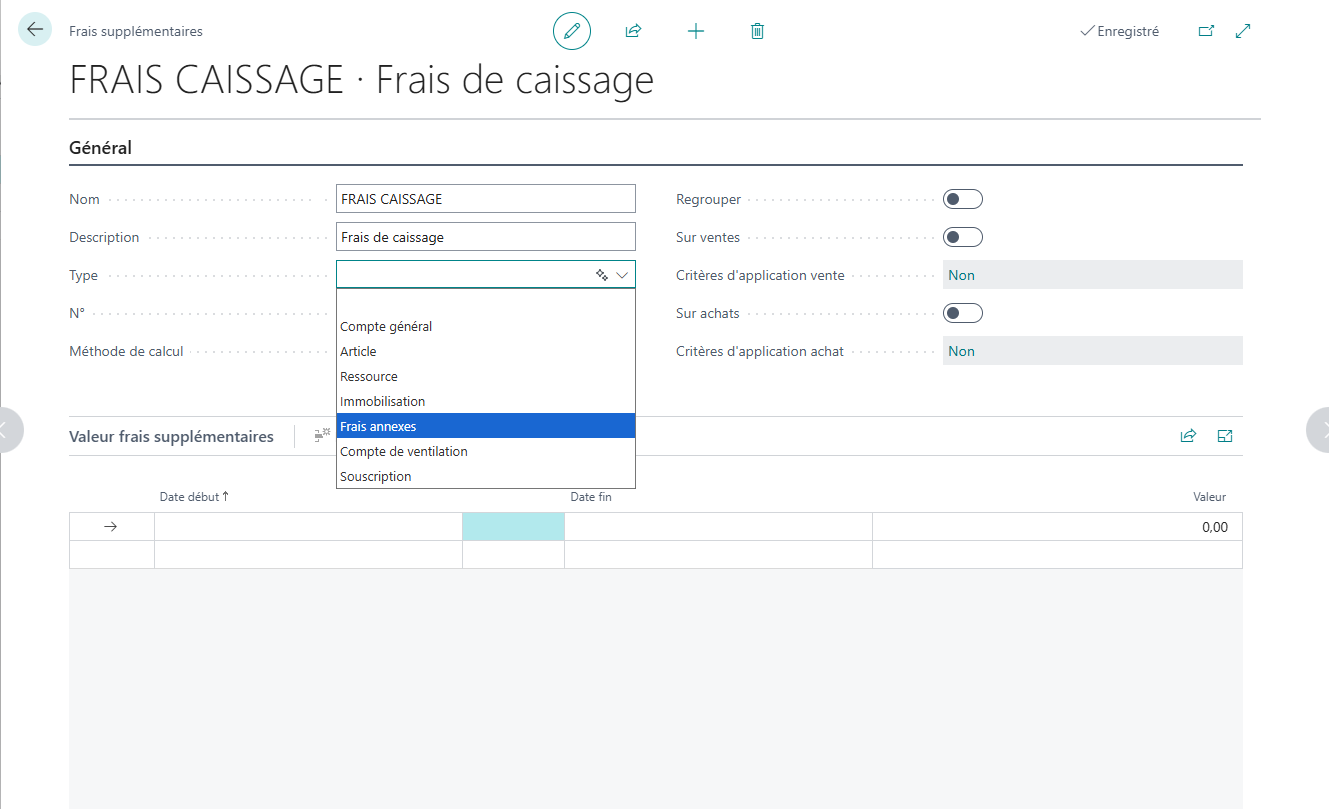Turn on the Sur achats switch
1329x809 pixels.
coord(963,313)
